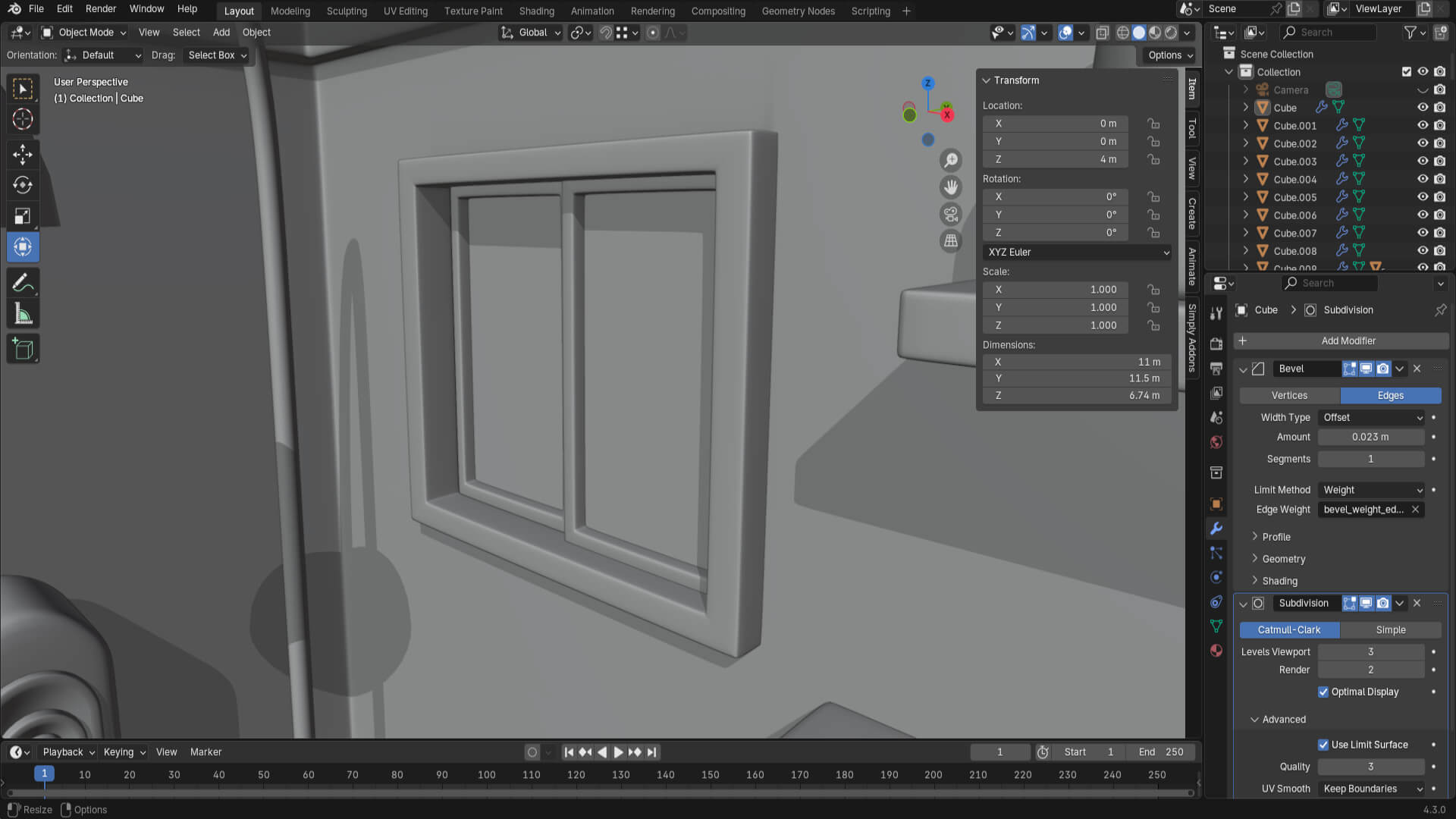Hide Cube.003 in viewport via eye
The image size is (1456, 819).
tap(1423, 162)
